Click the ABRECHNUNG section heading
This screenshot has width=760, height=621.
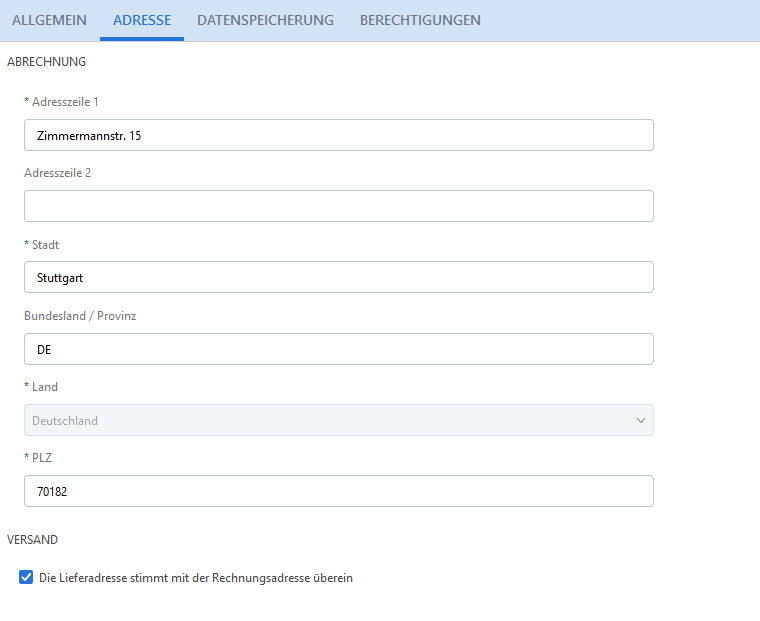click(47, 62)
